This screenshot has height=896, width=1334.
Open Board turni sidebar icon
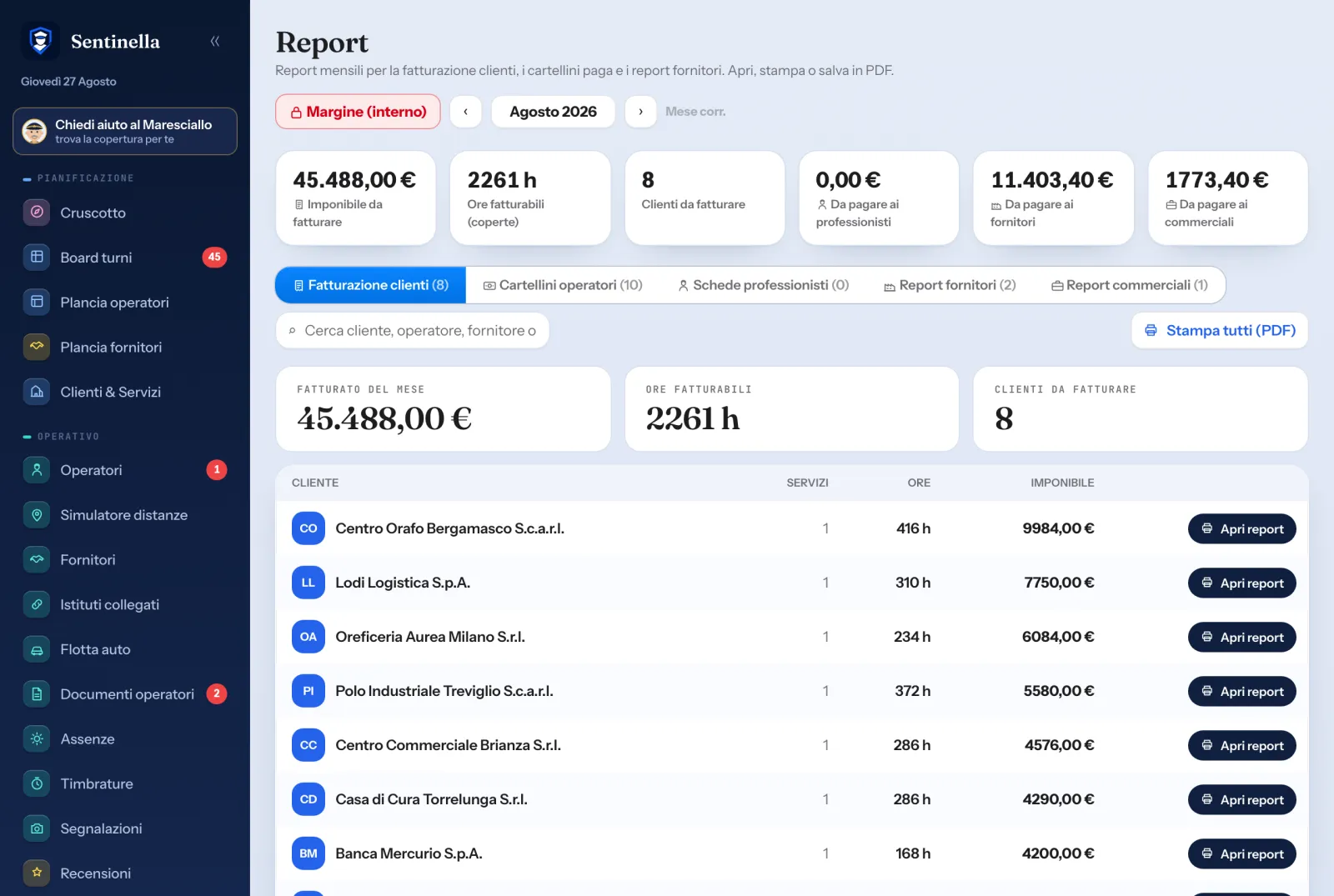(37, 257)
